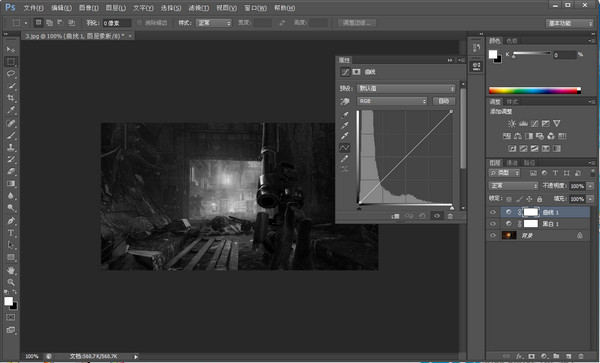
Task: Select the Lasso tool
Action: click(x=11, y=73)
